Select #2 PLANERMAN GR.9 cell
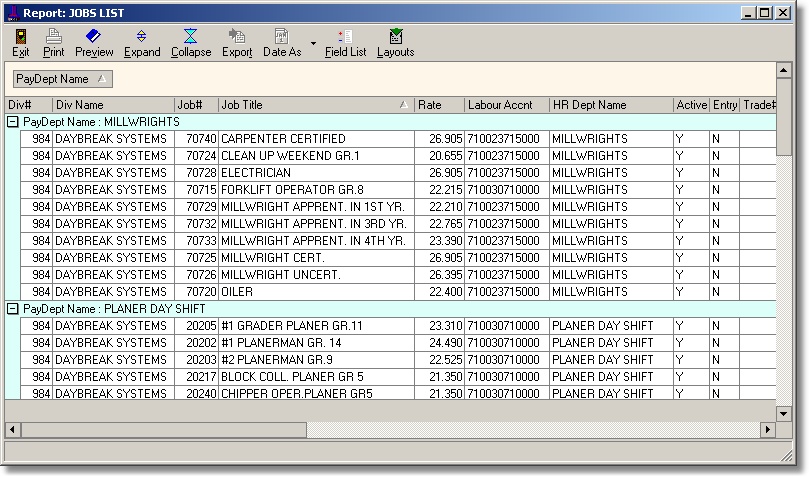This screenshot has height=478, width=809. [x=316, y=360]
